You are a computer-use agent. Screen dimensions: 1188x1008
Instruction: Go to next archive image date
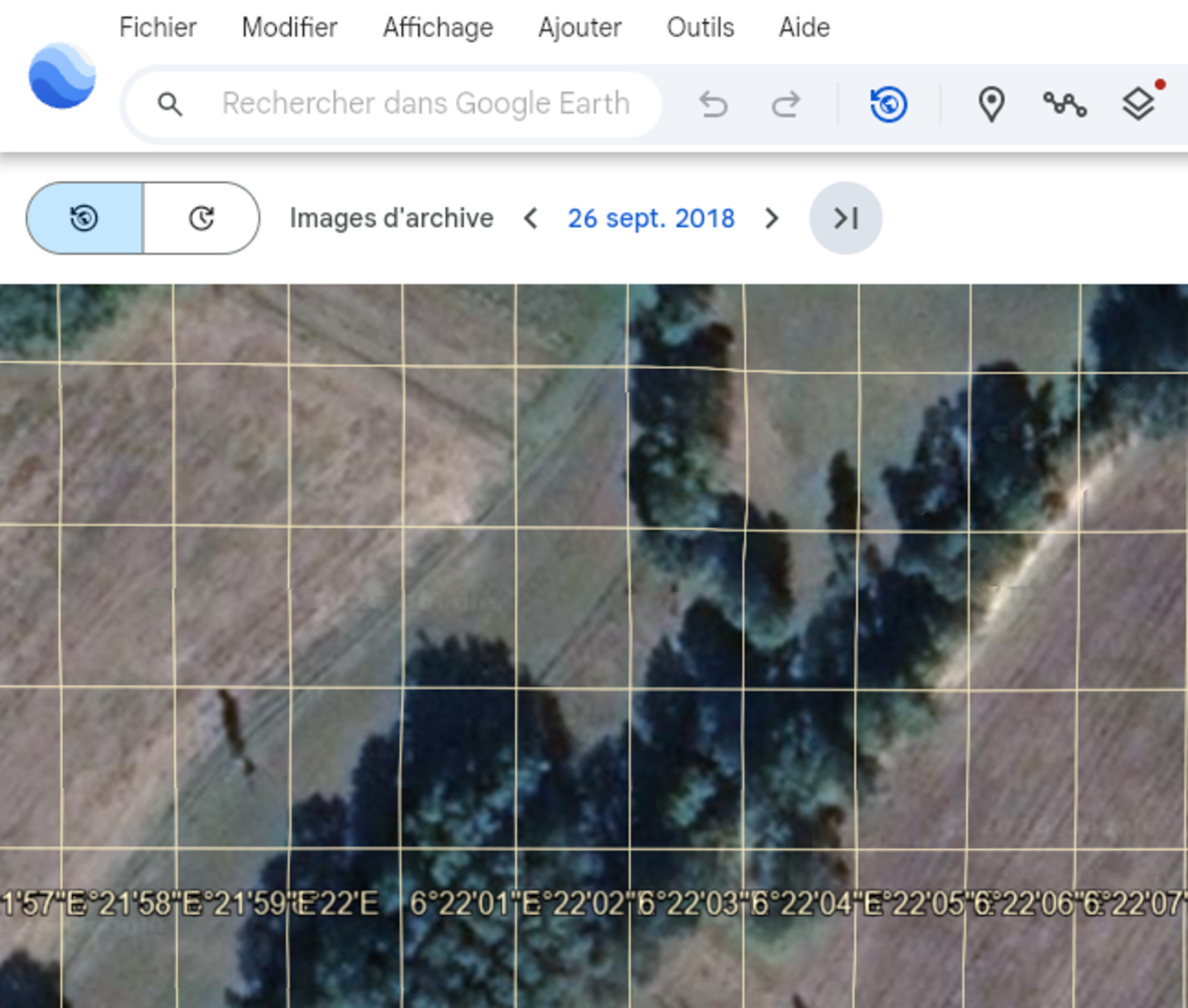pyautogui.click(x=771, y=218)
